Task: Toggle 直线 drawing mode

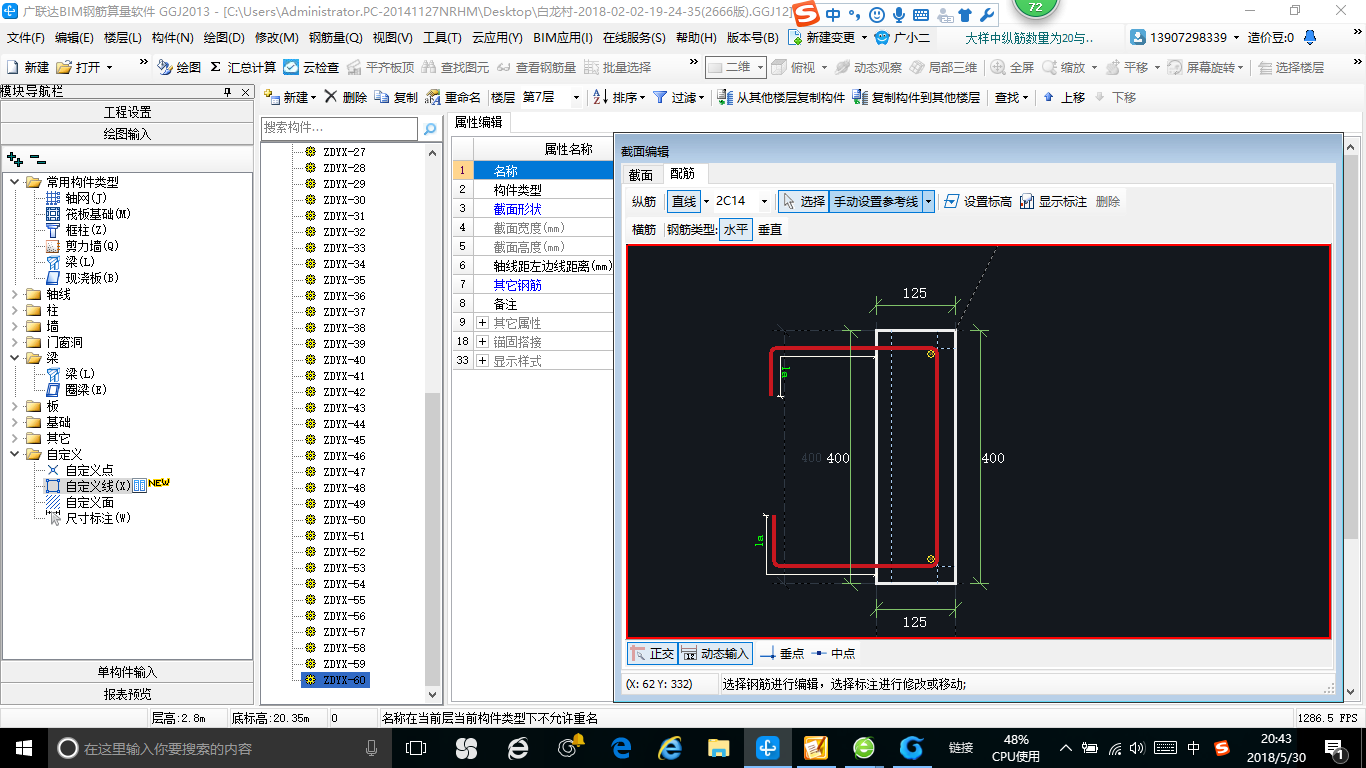Action: click(x=684, y=201)
